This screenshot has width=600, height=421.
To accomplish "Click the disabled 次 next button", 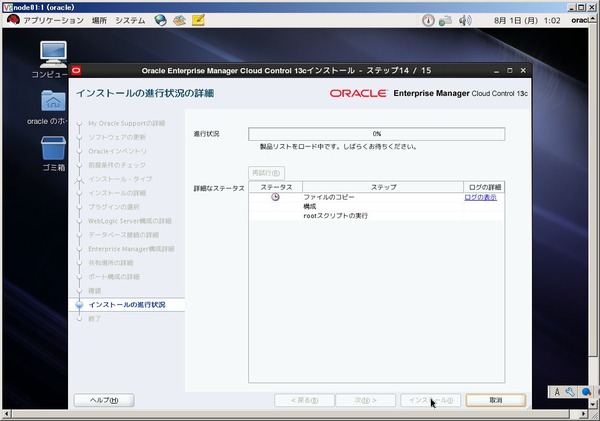I will (365, 400).
